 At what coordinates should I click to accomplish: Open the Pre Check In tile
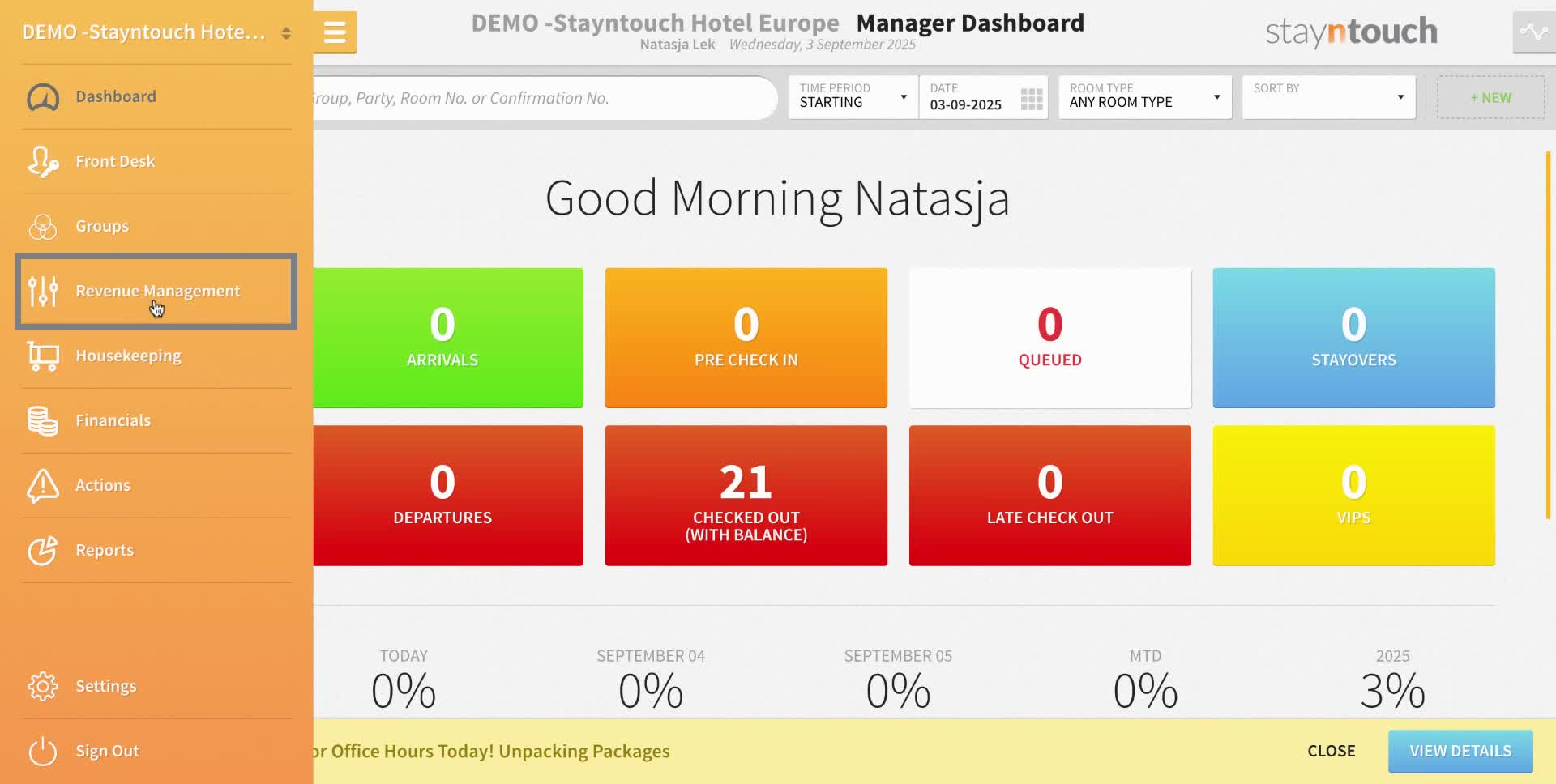pos(746,338)
